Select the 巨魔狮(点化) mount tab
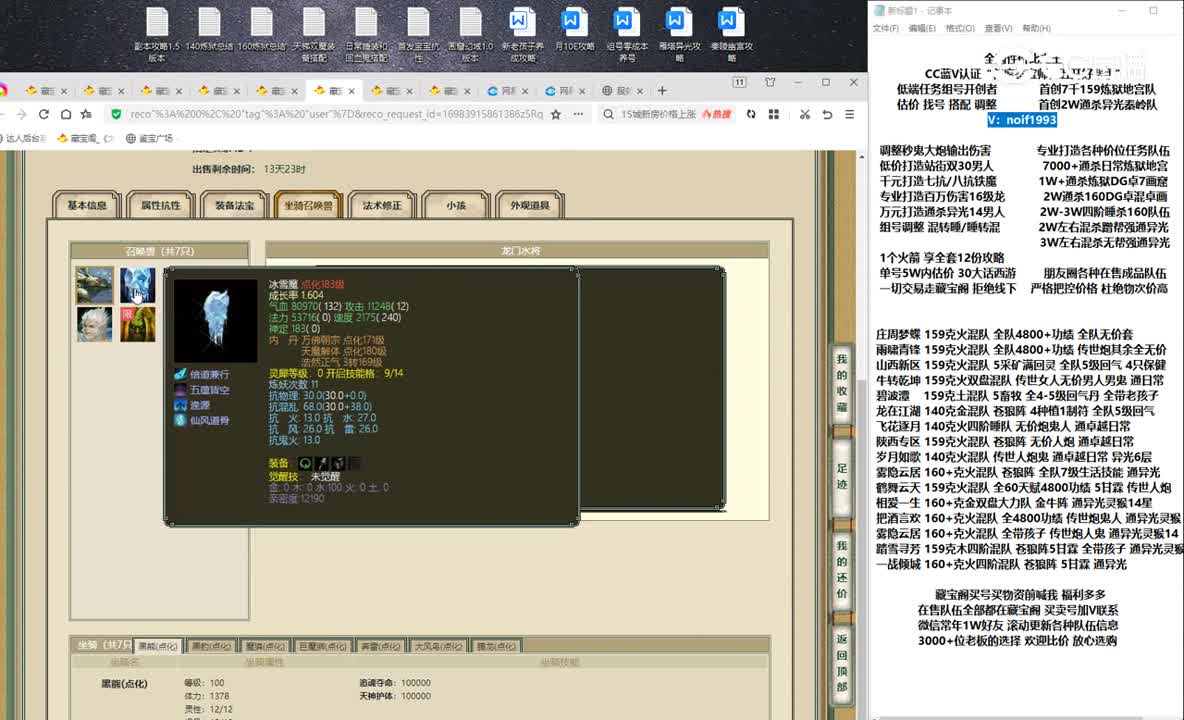 click(322, 646)
